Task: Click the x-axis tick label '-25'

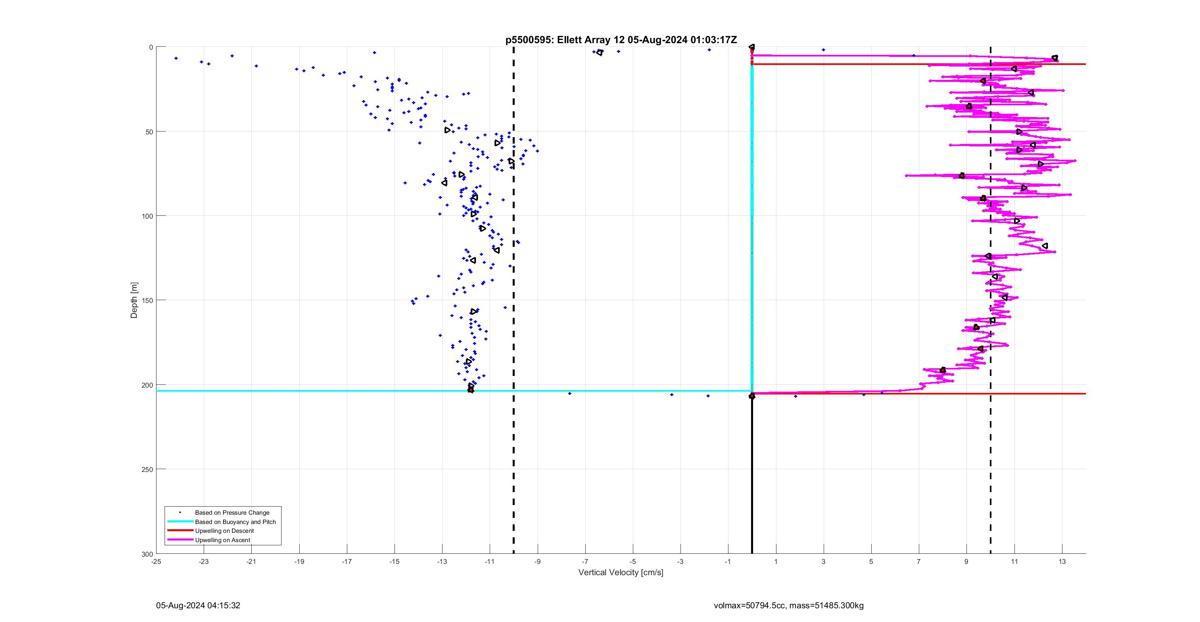Action: [x=156, y=562]
